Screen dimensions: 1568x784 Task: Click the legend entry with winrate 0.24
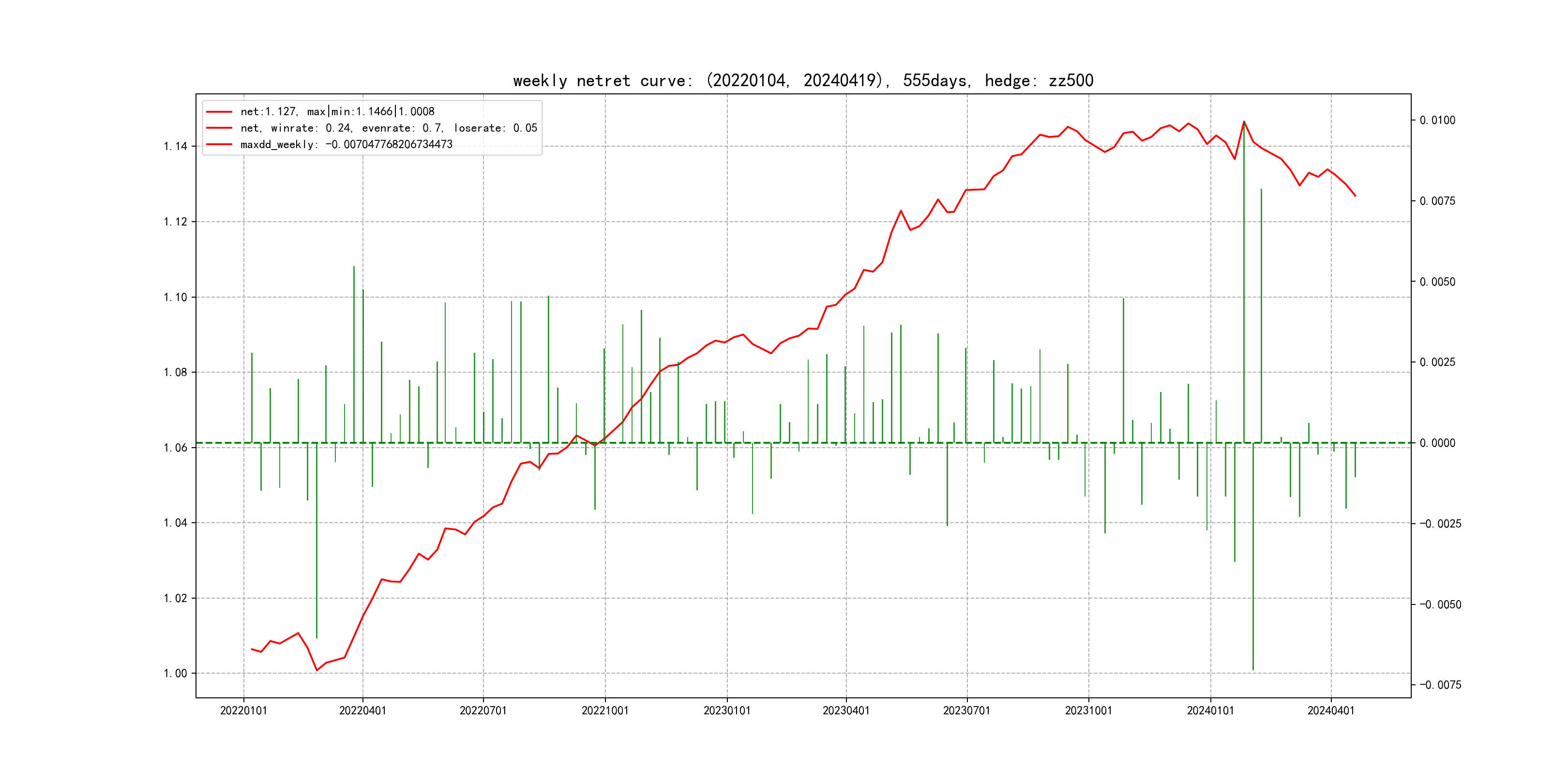[388, 128]
